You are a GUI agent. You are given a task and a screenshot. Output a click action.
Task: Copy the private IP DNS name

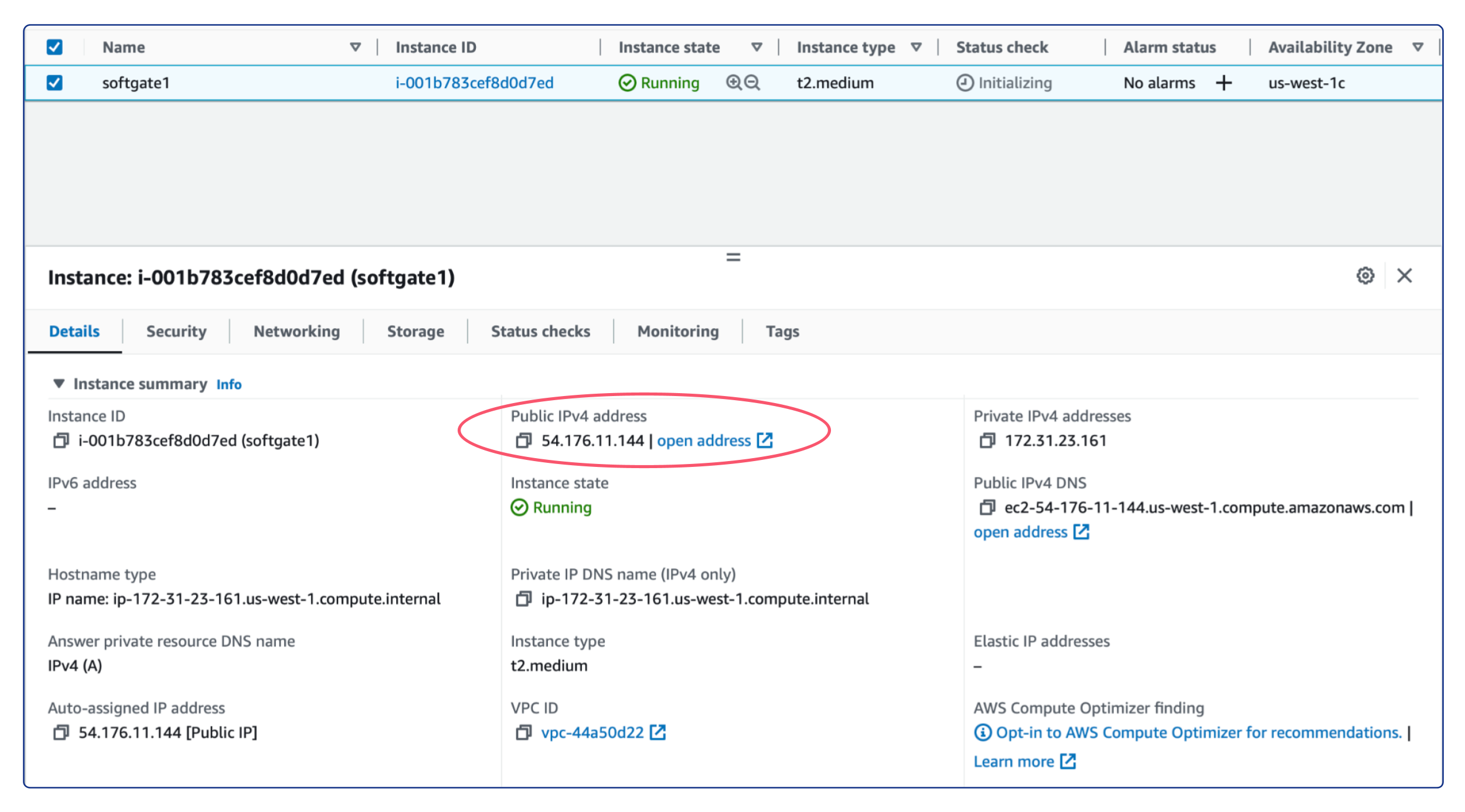pos(524,599)
